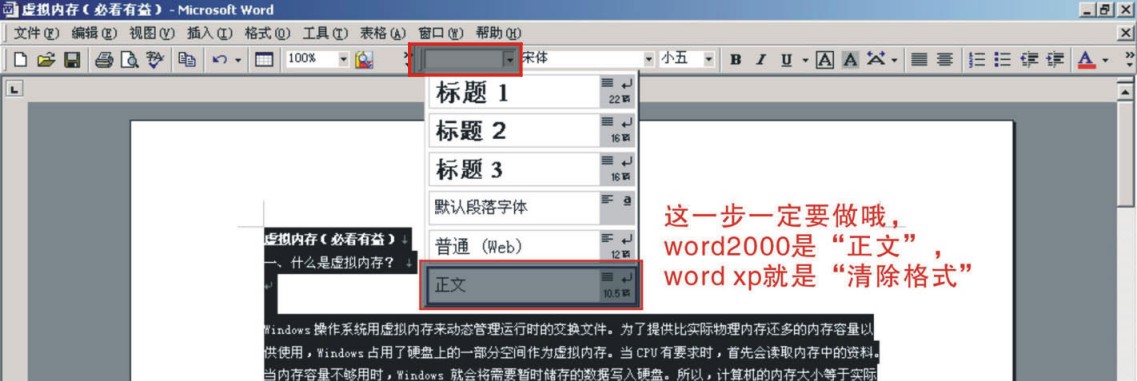Copy the selected text
The image size is (1137, 381).
click(x=187, y=60)
